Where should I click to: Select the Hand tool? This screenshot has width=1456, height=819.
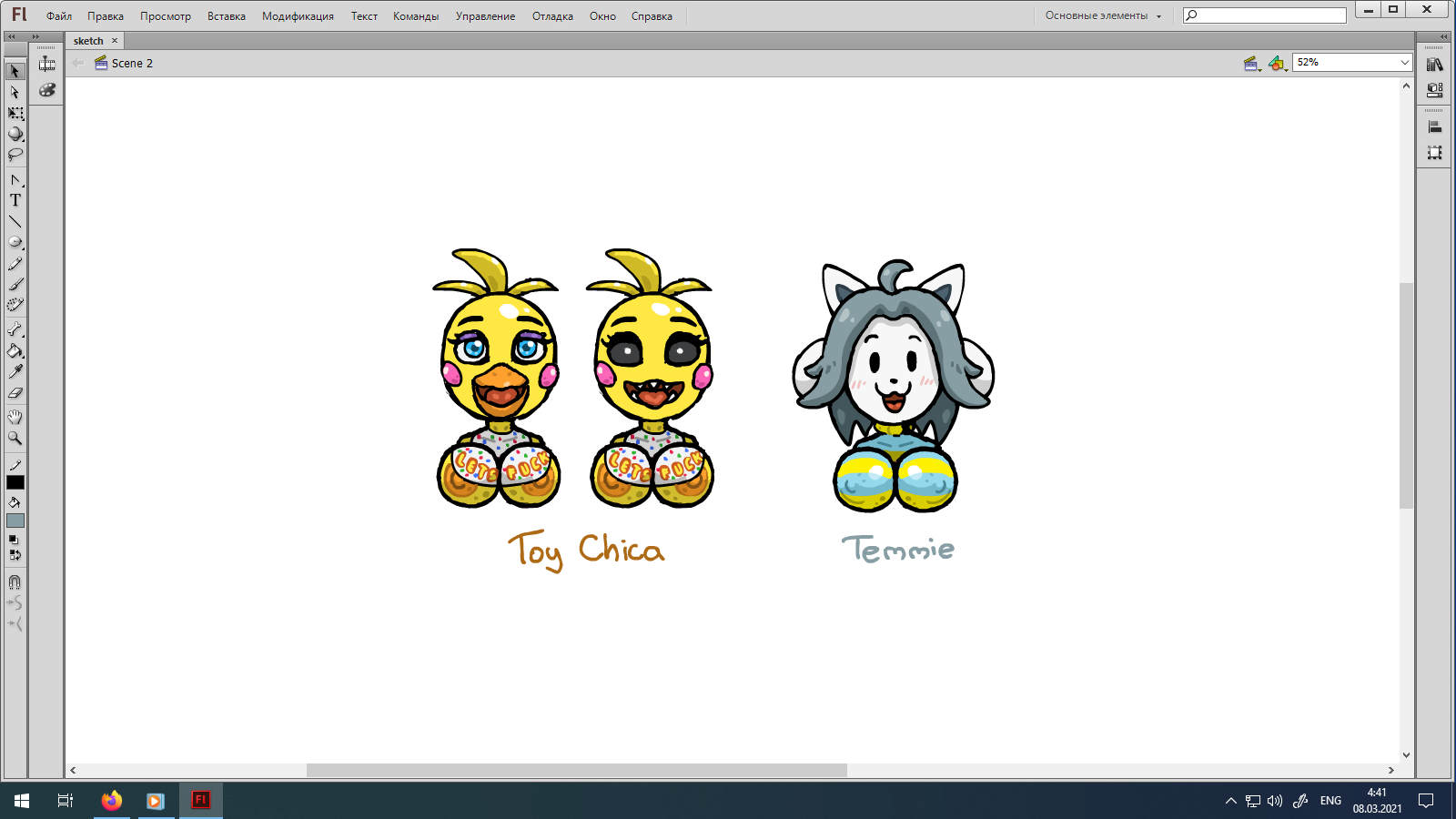pos(15,417)
